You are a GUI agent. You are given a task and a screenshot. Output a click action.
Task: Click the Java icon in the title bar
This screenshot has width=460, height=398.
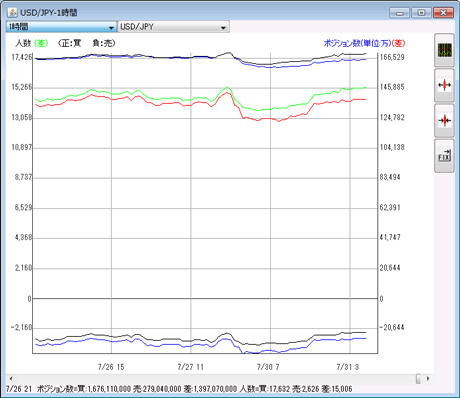tap(12, 13)
